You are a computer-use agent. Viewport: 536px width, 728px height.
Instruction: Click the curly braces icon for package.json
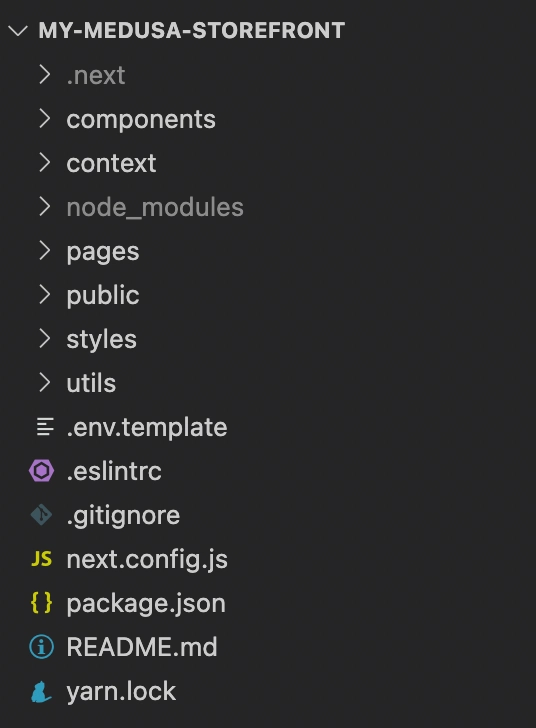41,603
